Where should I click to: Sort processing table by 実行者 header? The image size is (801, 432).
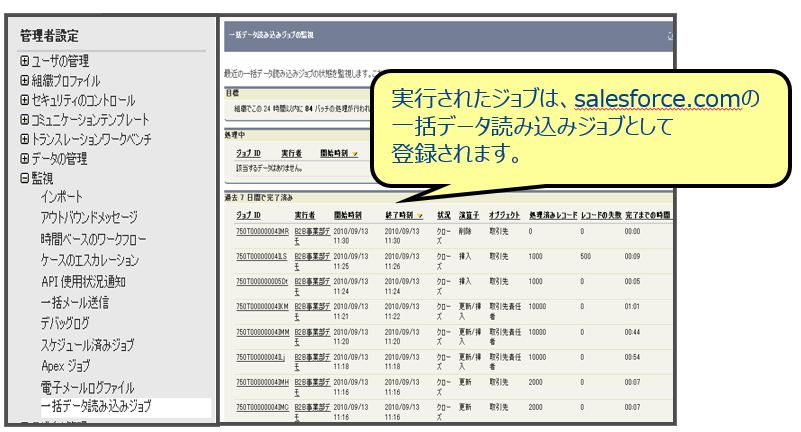(291, 153)
